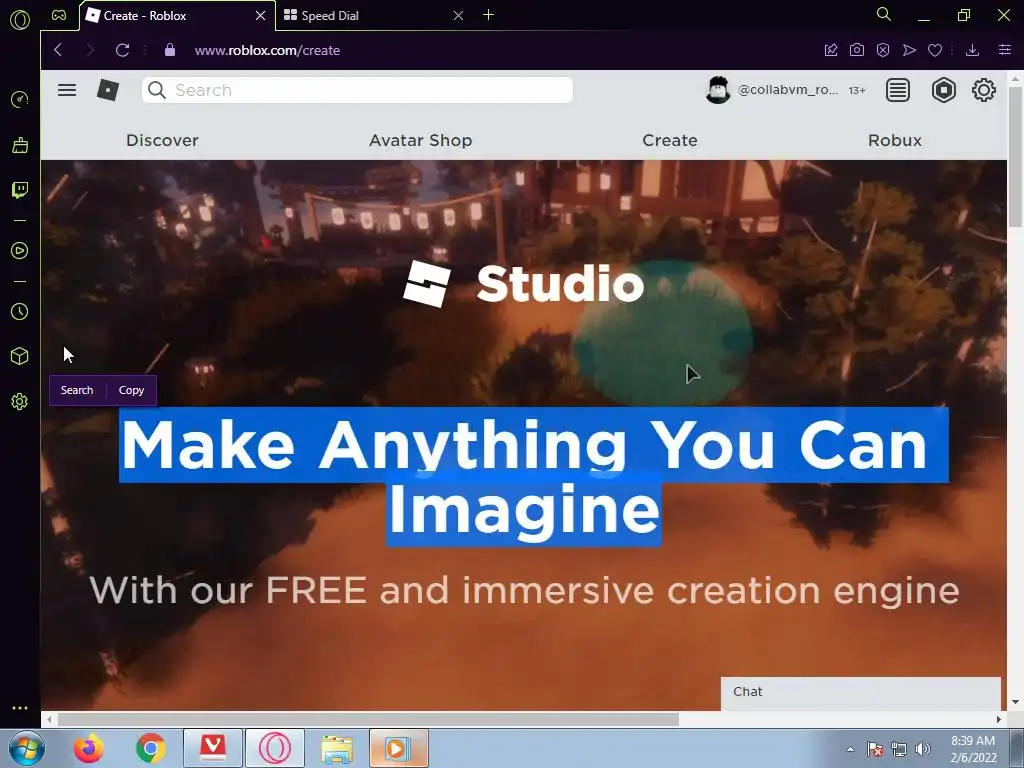The image size is (1024, 768).
Task: Click the horizontal scrollbar right arrow
Action: [999, 719]
